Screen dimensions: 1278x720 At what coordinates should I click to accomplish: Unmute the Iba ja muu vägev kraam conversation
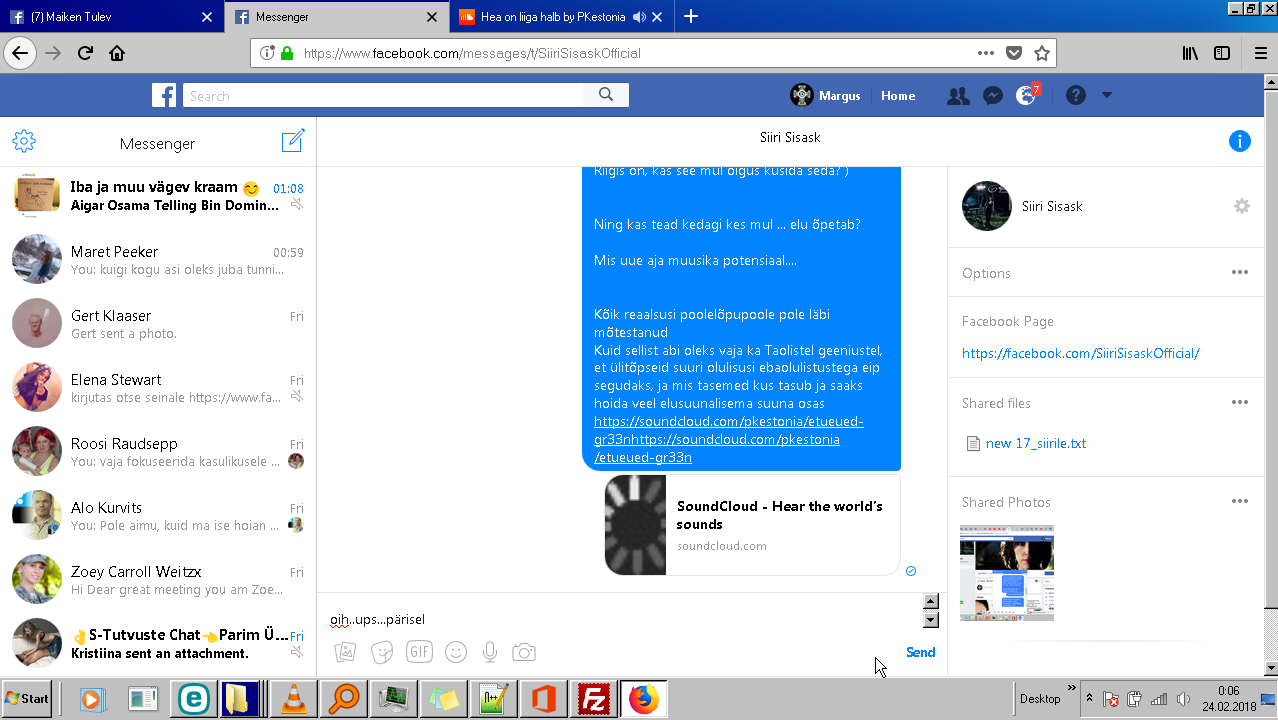coord(297,204)
